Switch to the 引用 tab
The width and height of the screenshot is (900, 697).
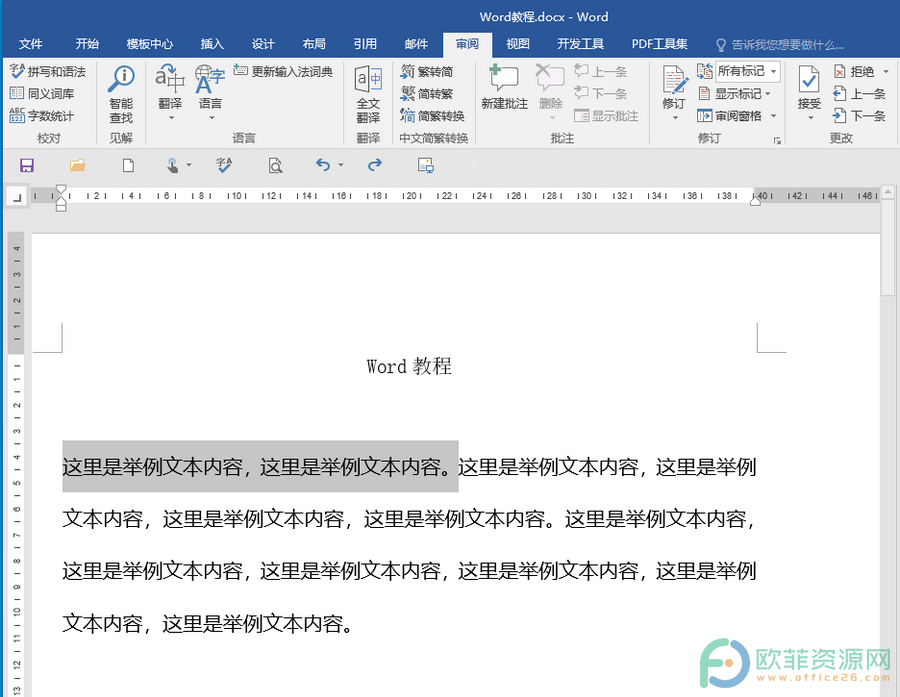pos(365,44)
